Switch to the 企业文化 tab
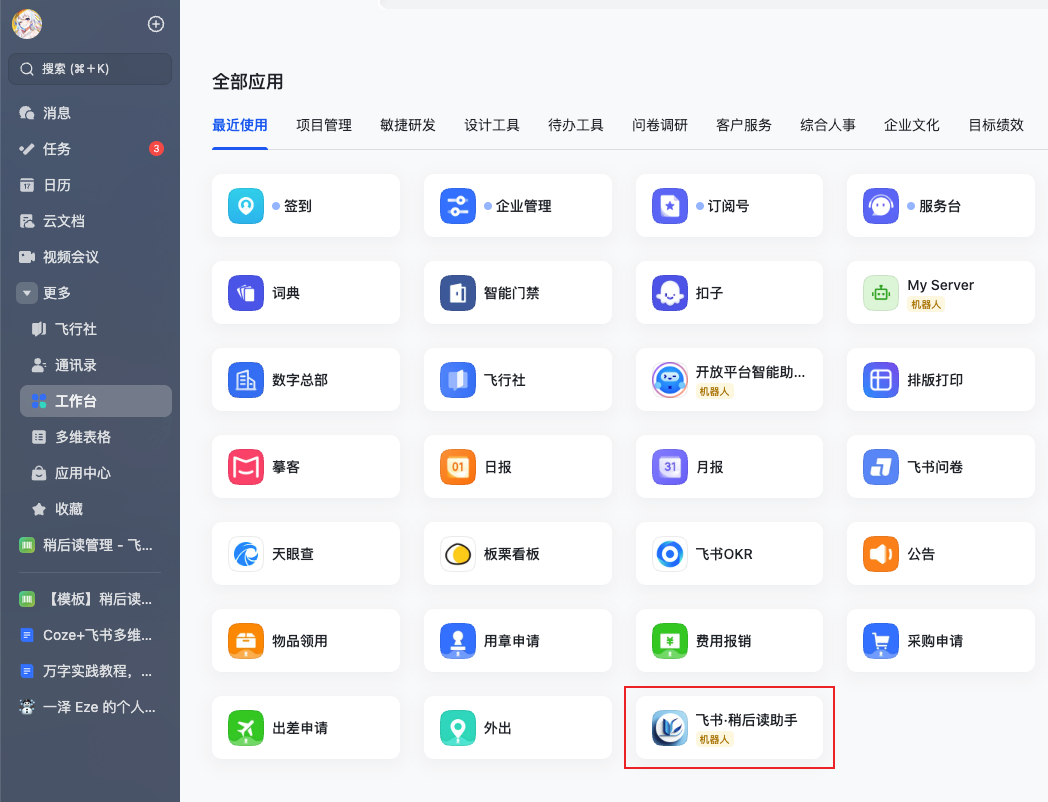Image resolution: width=1048 pixels, height=802 pixels. [x=912, y=125]
